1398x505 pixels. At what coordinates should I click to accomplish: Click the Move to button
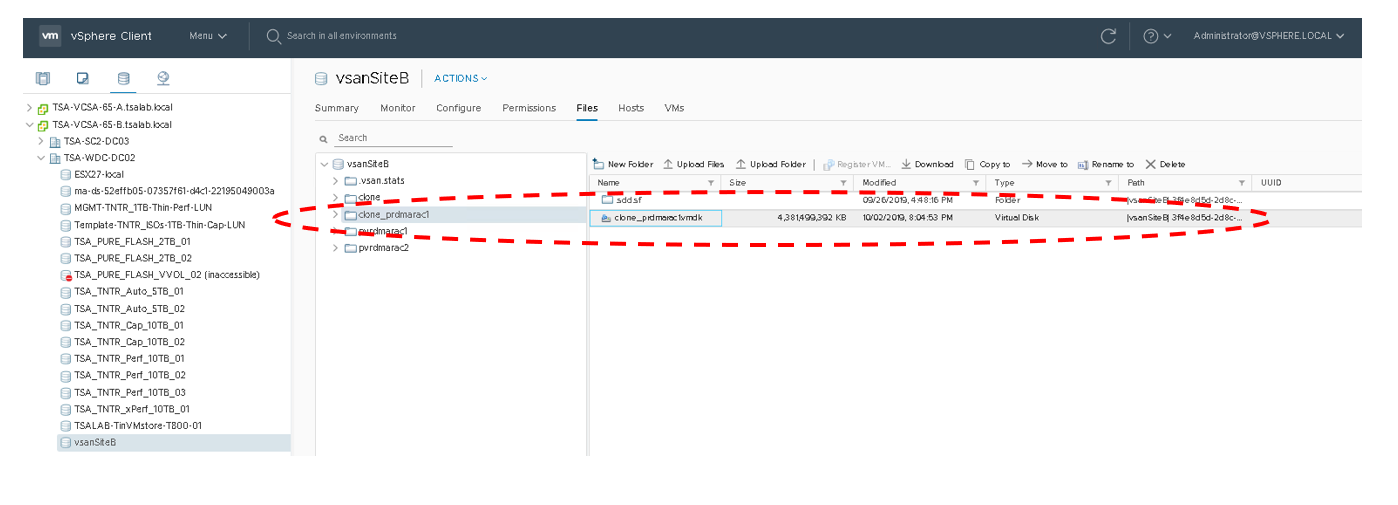pyautogui.click(x=1044, y=164)
